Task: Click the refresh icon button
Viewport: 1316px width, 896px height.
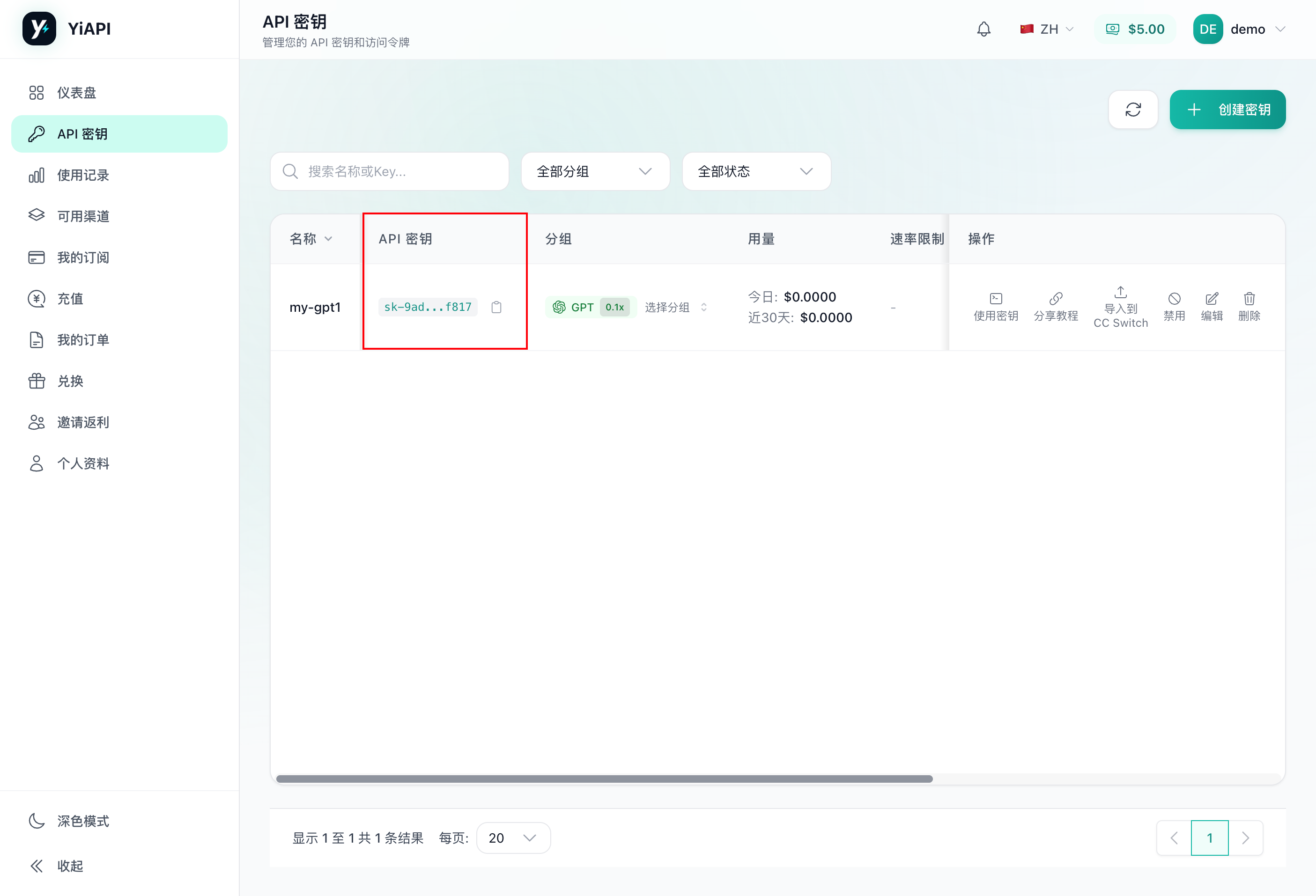Action: click(x=1132, y=109)
